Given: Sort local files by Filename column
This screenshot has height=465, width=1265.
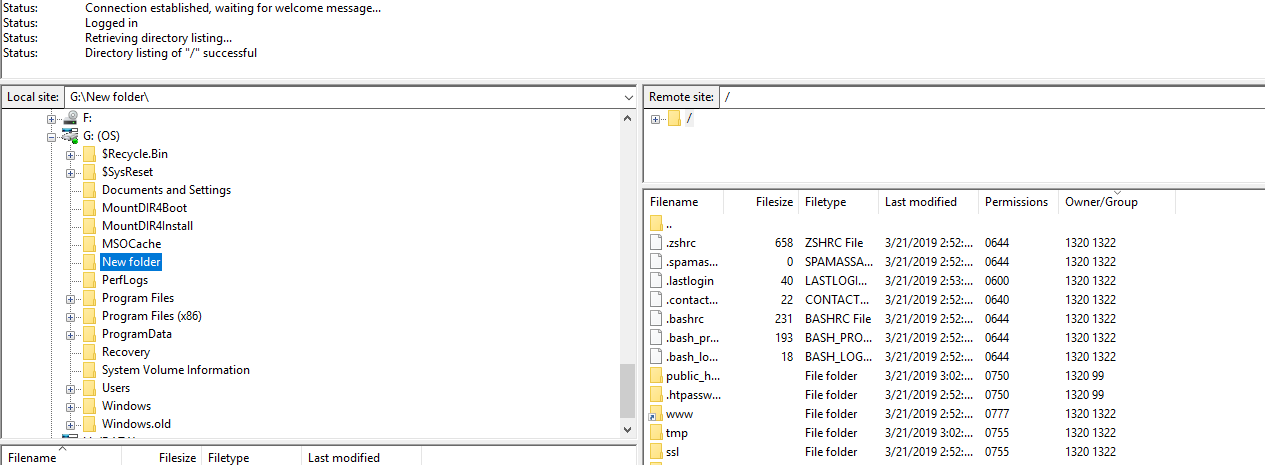Looking at the screenshot, I should 60,457.
